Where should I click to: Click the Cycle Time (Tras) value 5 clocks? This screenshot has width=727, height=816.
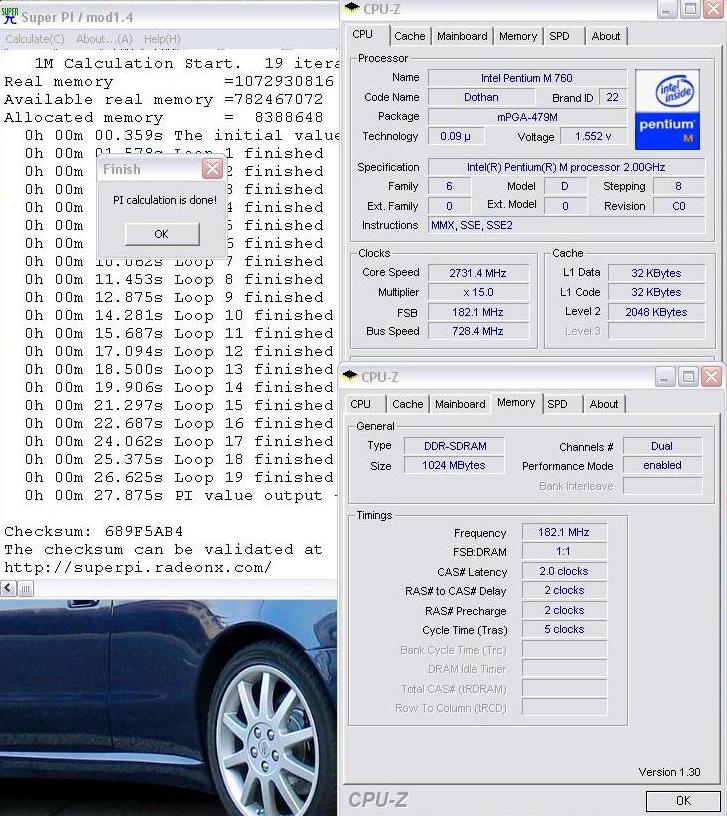point(564,629)
